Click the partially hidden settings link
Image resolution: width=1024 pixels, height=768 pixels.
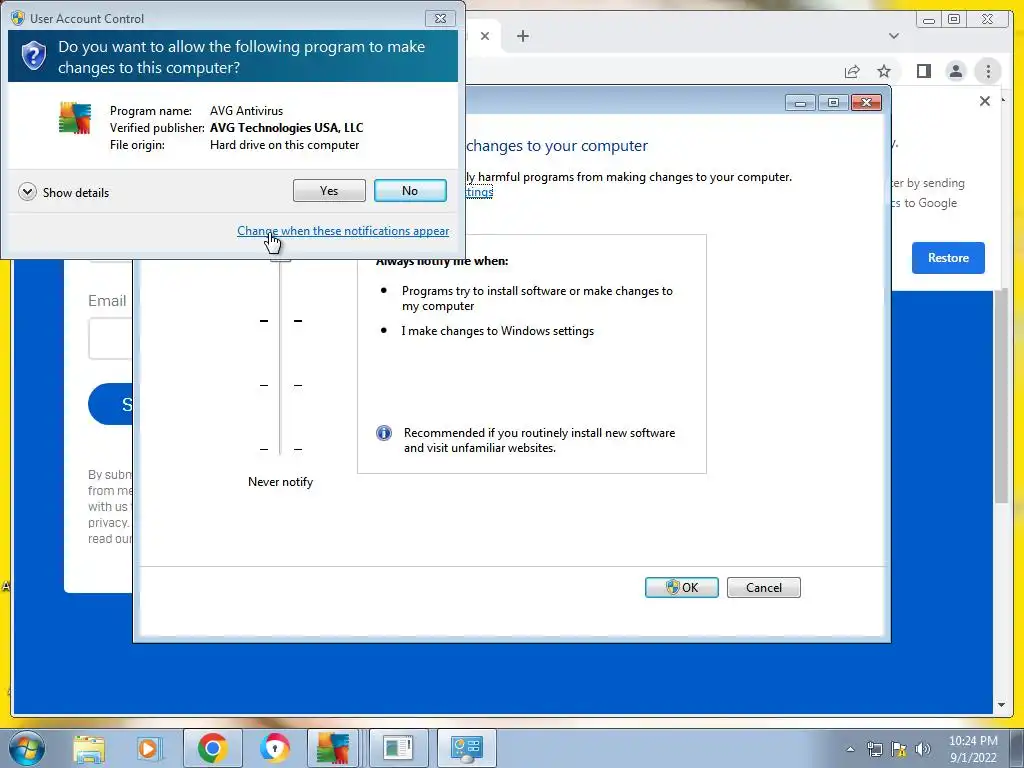pyautogui.click(x=479, y=192)
